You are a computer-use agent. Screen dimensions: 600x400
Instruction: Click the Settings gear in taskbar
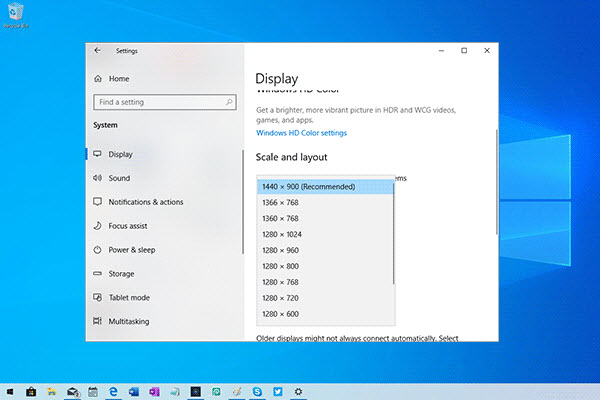pyautogui.click(x=298, y=392)
